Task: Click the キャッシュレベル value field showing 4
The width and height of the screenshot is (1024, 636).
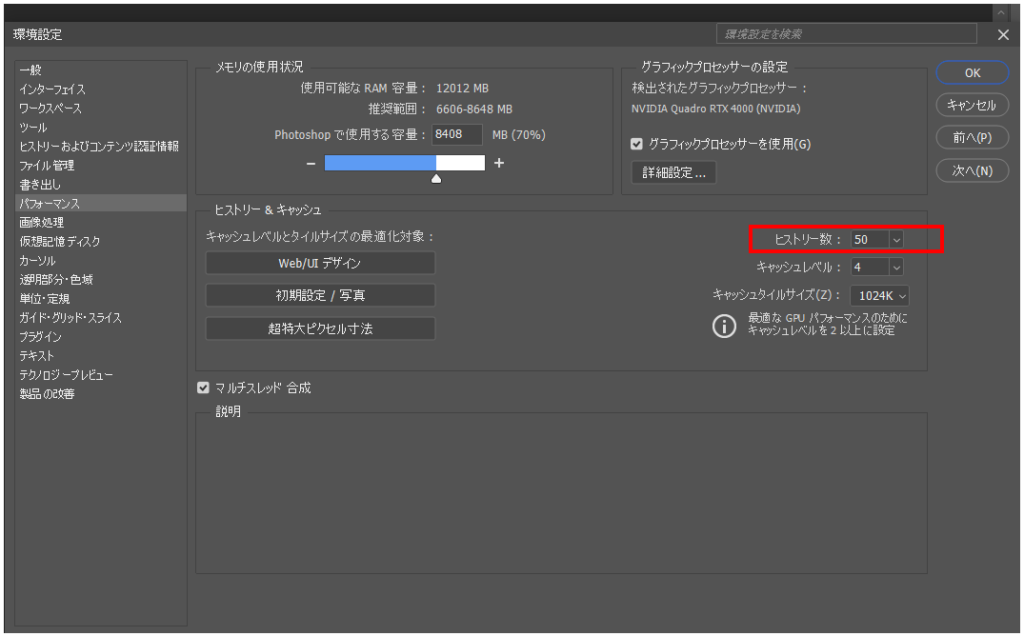Action: tap(870, 267)
